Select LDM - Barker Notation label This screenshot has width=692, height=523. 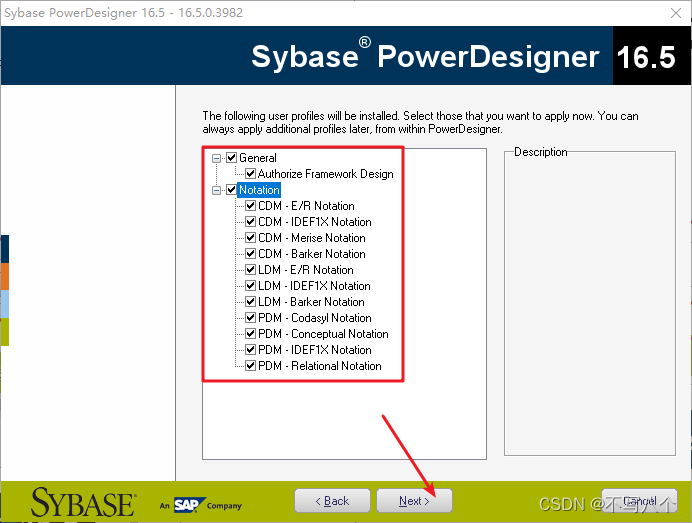coord(311,301)
